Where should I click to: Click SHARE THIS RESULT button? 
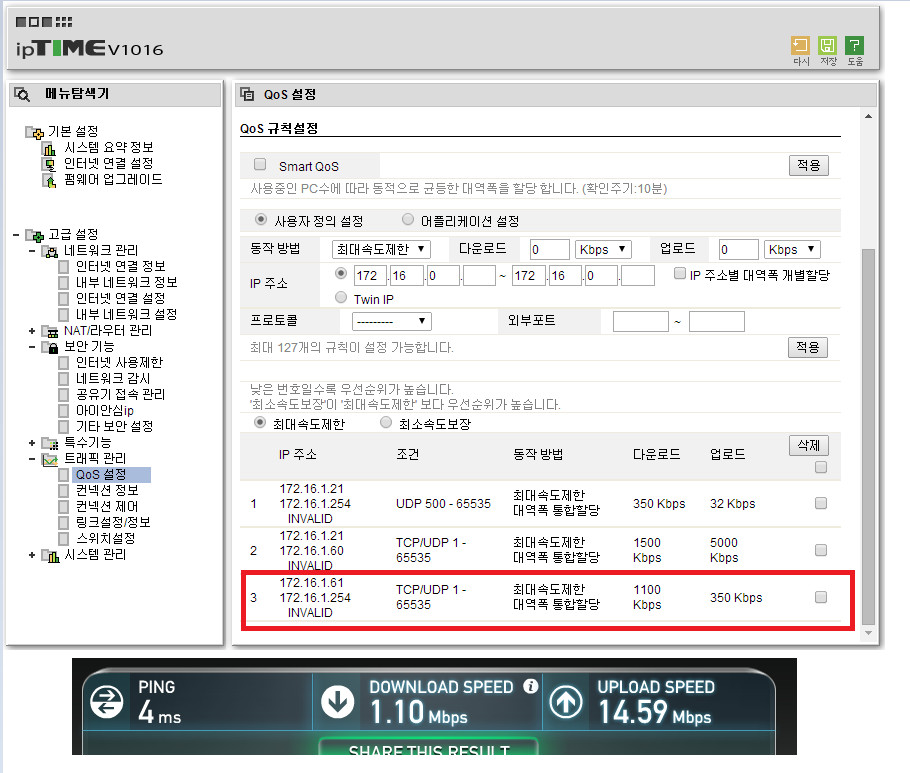(x=429, y=747)
